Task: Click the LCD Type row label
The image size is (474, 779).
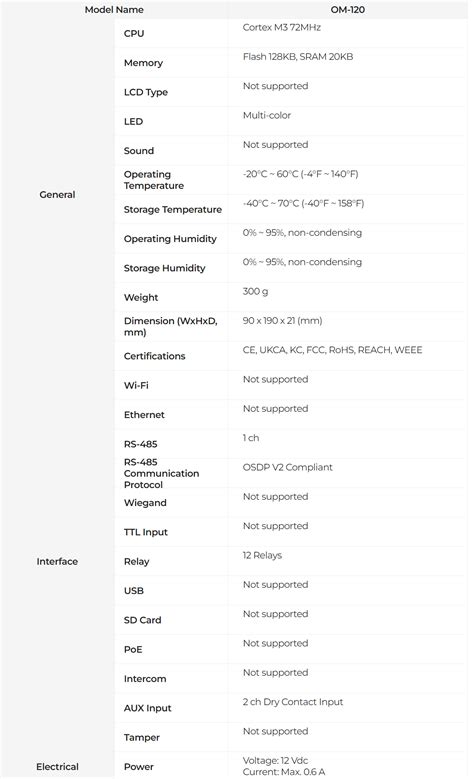Action: tap(146, 92)
